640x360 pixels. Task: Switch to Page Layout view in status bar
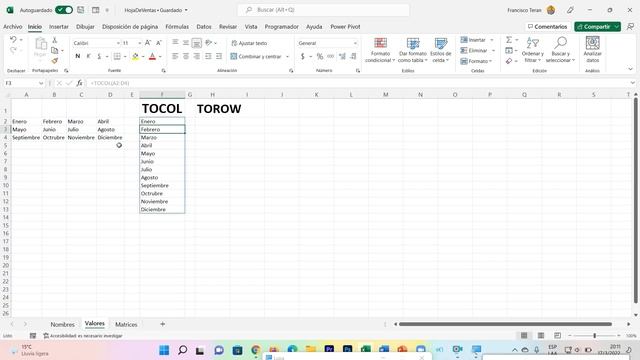click(541, 336)
